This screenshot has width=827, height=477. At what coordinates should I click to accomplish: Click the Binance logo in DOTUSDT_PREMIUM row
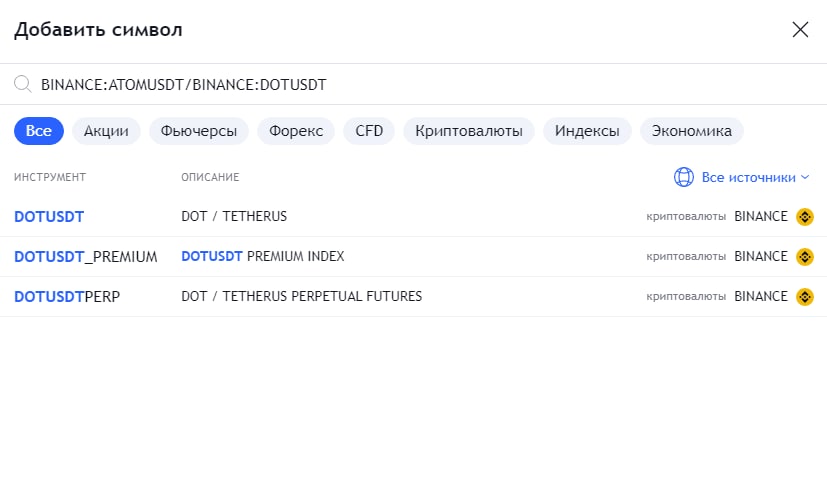pyautogui.click(x=804, y=257)
